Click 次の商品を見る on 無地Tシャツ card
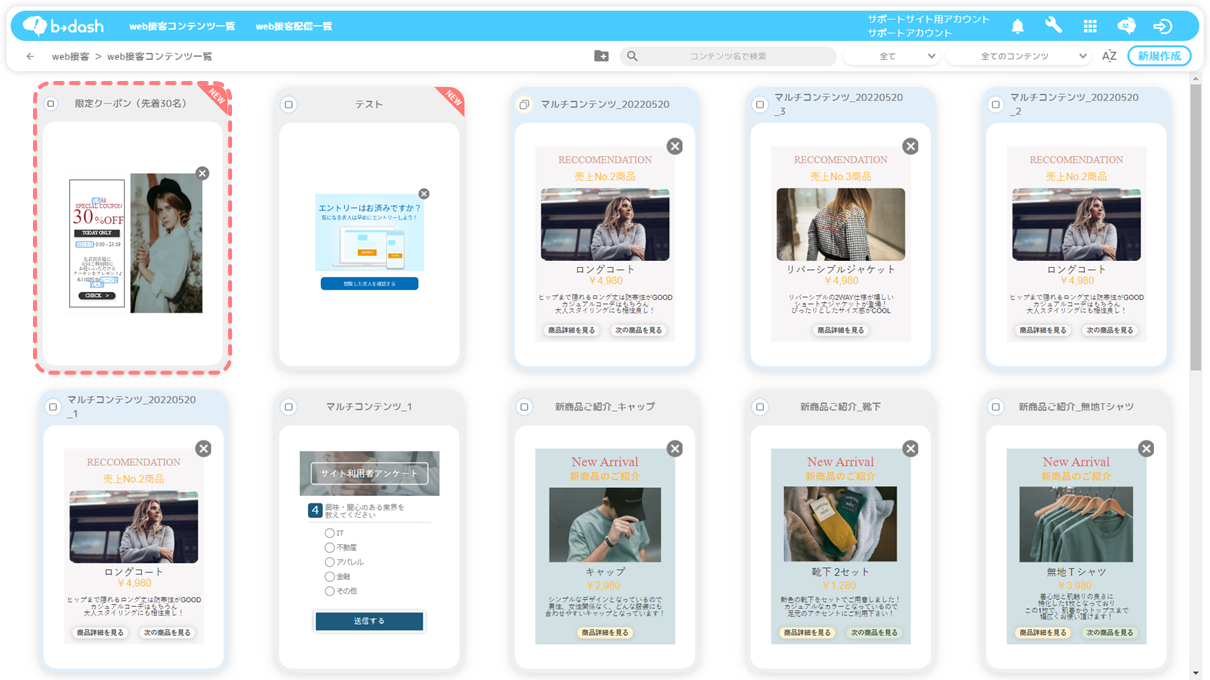The width and height of the screenshot is (1210, 680). [x=1109, y=633]
